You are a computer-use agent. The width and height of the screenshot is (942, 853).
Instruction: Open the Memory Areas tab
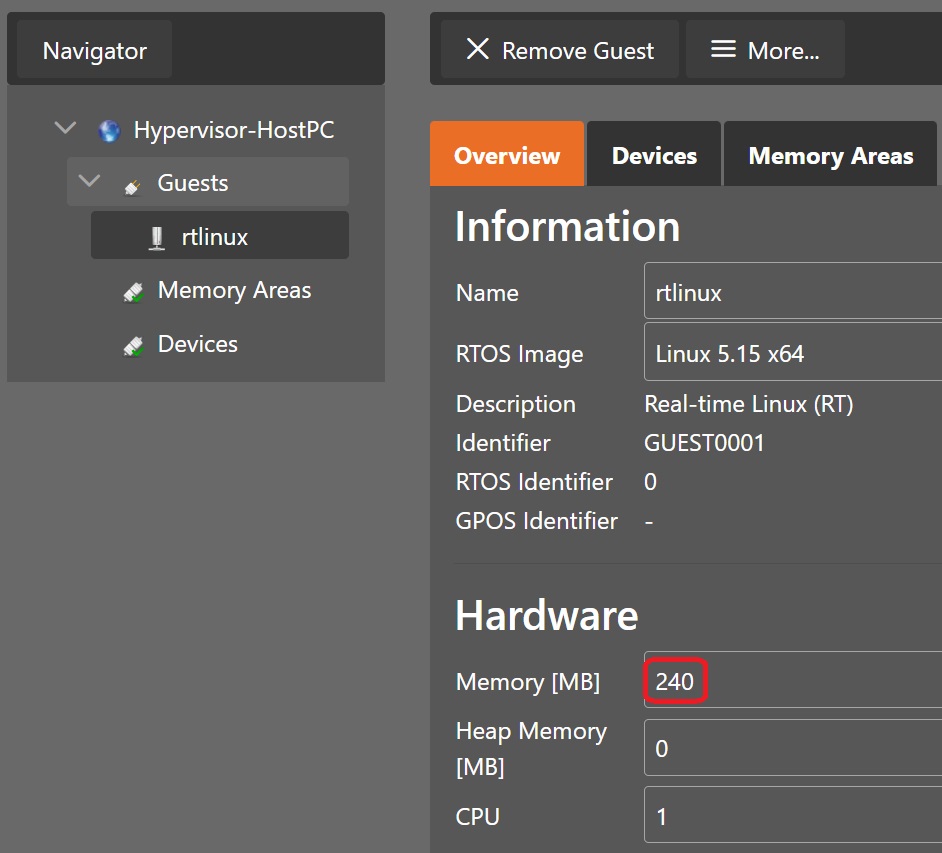click(830, 154)
